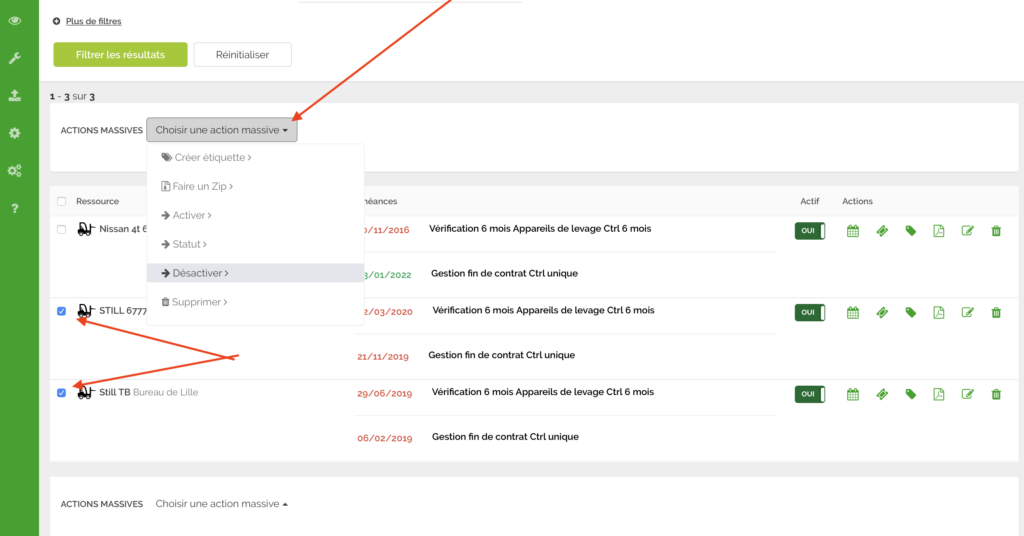Check the Nissan 4t row checkbox
Image resolution: width=1024 pixels, height=536 pixels.
click(x=62, y=229)
